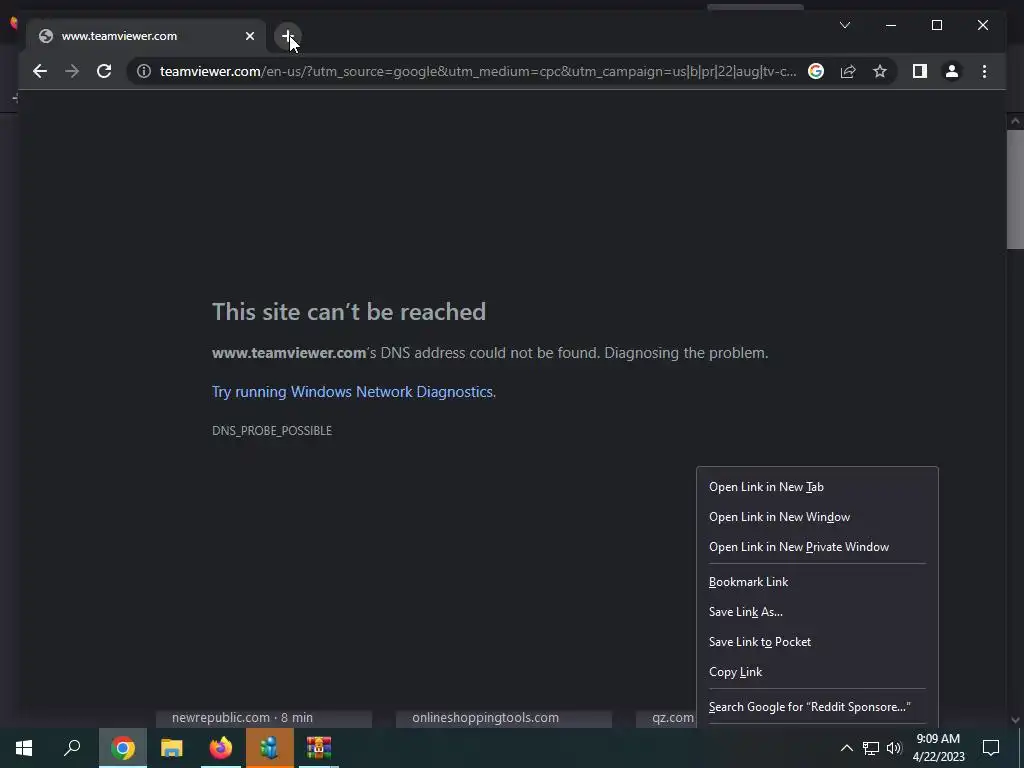The width and height of the screenshot is (1024, 768).
Task: Click the scrollbar up arrow
Action: 1015,121
